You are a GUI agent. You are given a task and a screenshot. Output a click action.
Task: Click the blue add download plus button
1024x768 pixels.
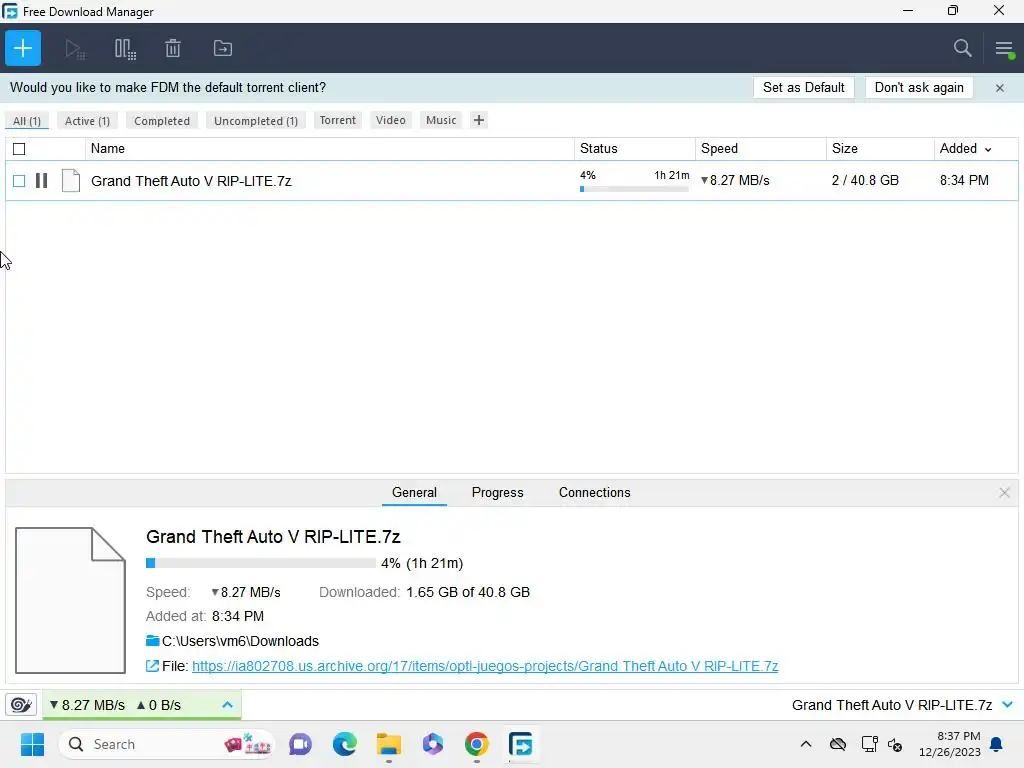23,48
